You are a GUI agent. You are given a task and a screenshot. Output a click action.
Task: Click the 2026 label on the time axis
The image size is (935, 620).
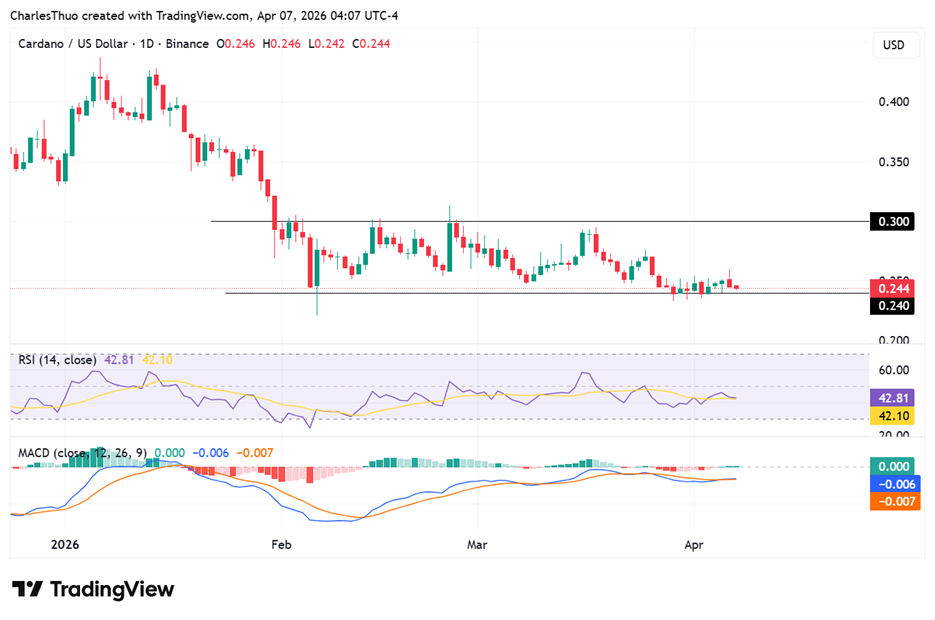point(65,545)
